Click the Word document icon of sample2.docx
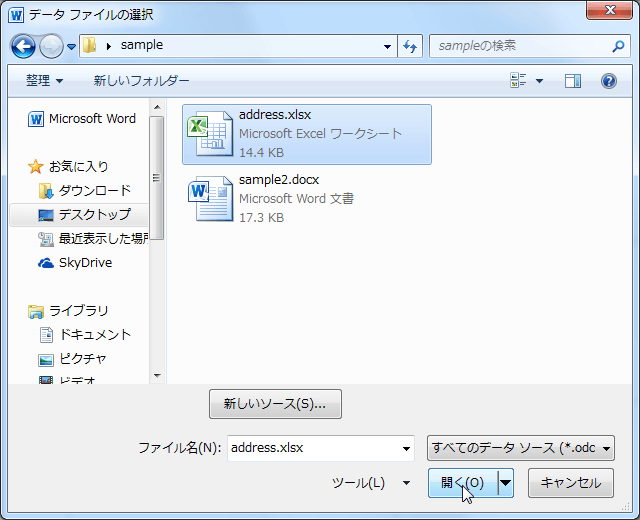This screenshot has height=520, width=640. pyautogui.click(x=211, y=199)
